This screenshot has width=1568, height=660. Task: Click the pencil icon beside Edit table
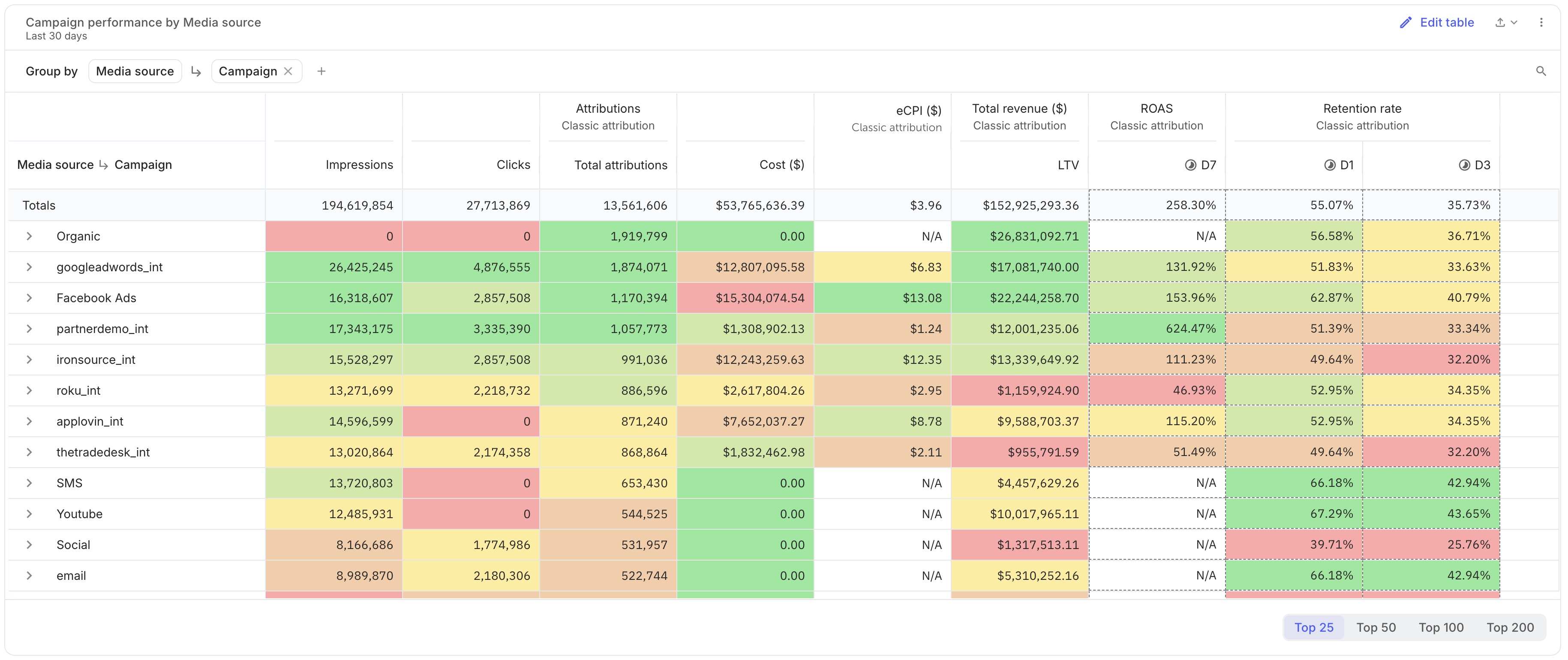coord(1406,23)
